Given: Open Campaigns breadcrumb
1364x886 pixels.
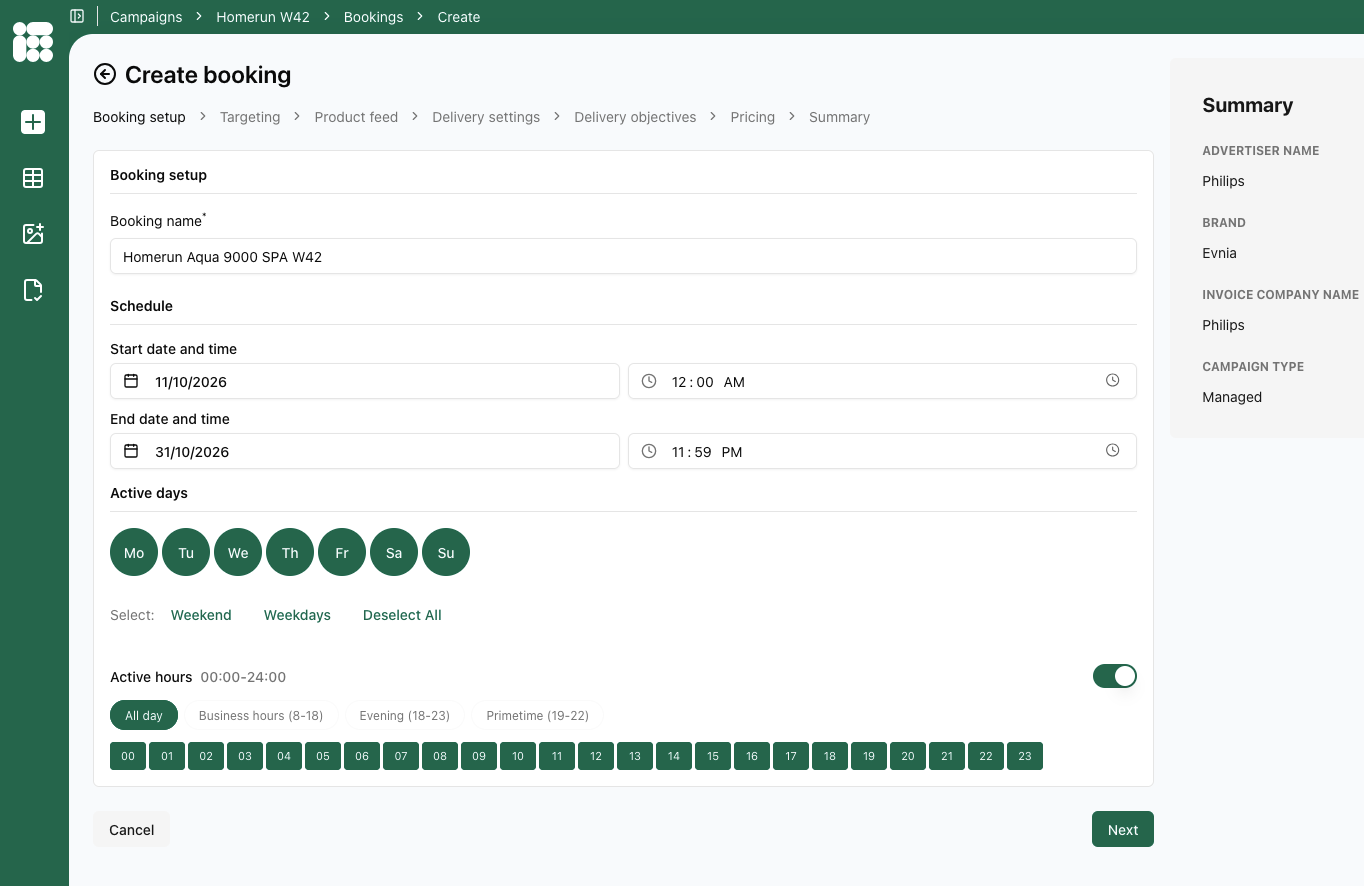Looking at the screenshot, I should click(x=146, y=17).
